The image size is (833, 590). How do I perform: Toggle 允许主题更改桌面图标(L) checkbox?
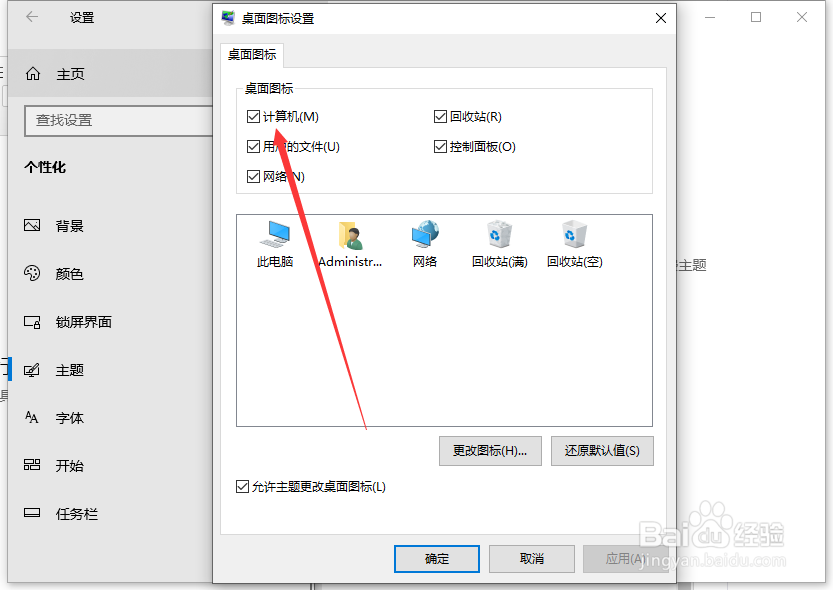click(x=242, y=486)
